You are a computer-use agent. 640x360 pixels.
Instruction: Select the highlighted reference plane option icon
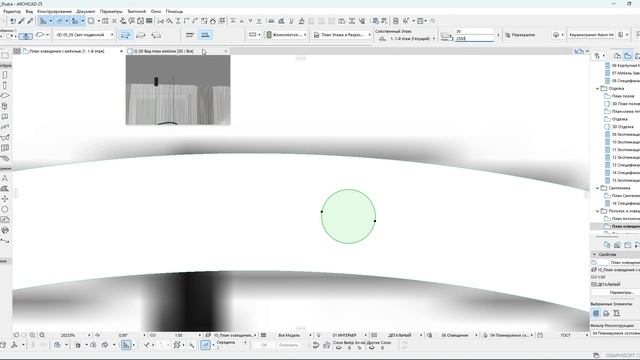click(x=205, y=35)
